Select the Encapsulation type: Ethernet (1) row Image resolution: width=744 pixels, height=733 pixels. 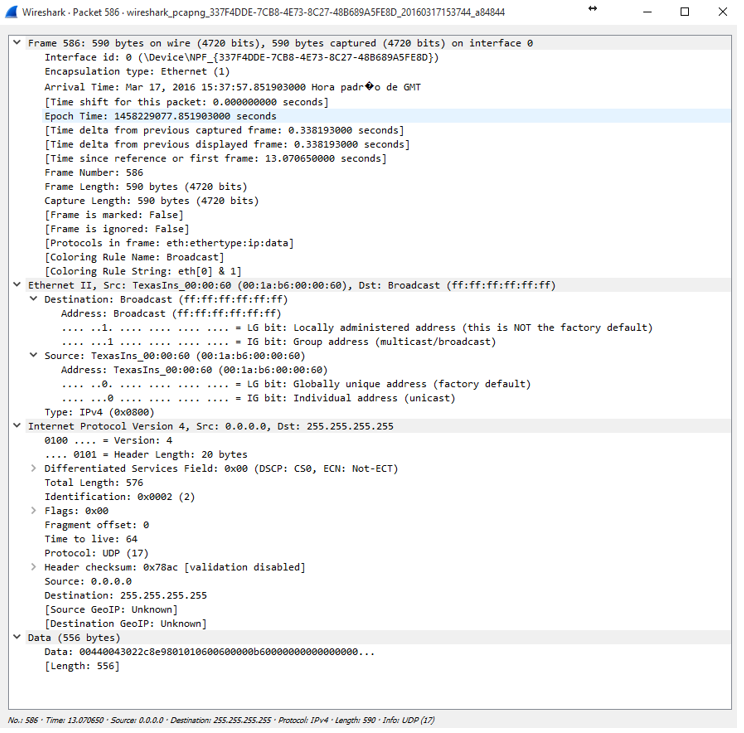point(137,72)
